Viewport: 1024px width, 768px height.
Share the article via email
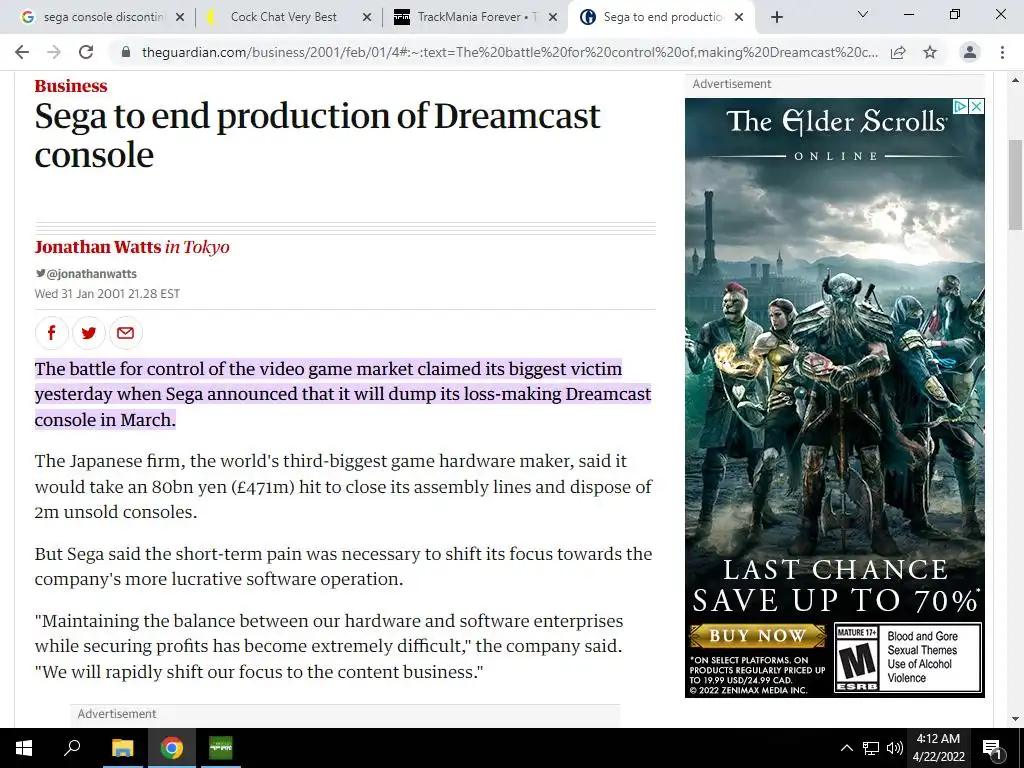(125, 332)
